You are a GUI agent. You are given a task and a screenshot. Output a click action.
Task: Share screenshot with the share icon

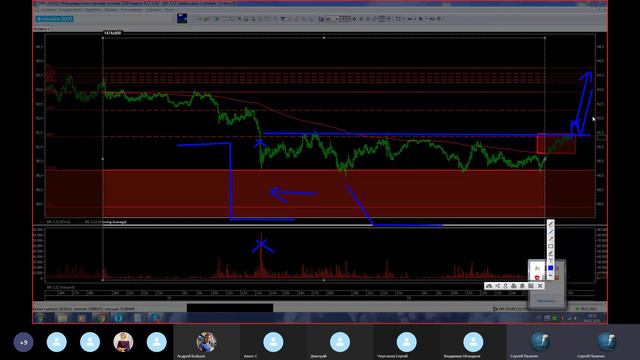tap(498, 286)
